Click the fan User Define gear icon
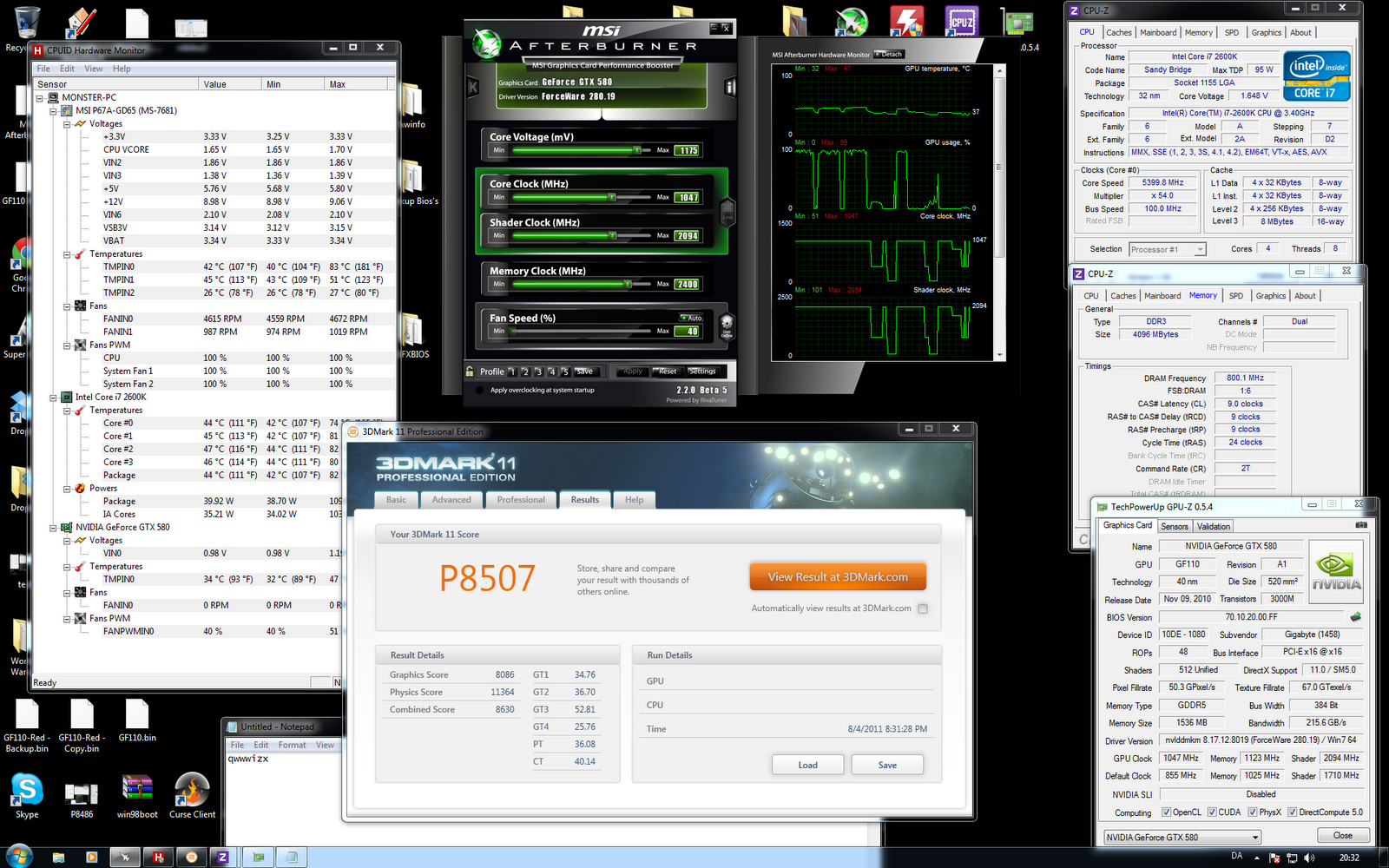 click(x=727, y=326)
